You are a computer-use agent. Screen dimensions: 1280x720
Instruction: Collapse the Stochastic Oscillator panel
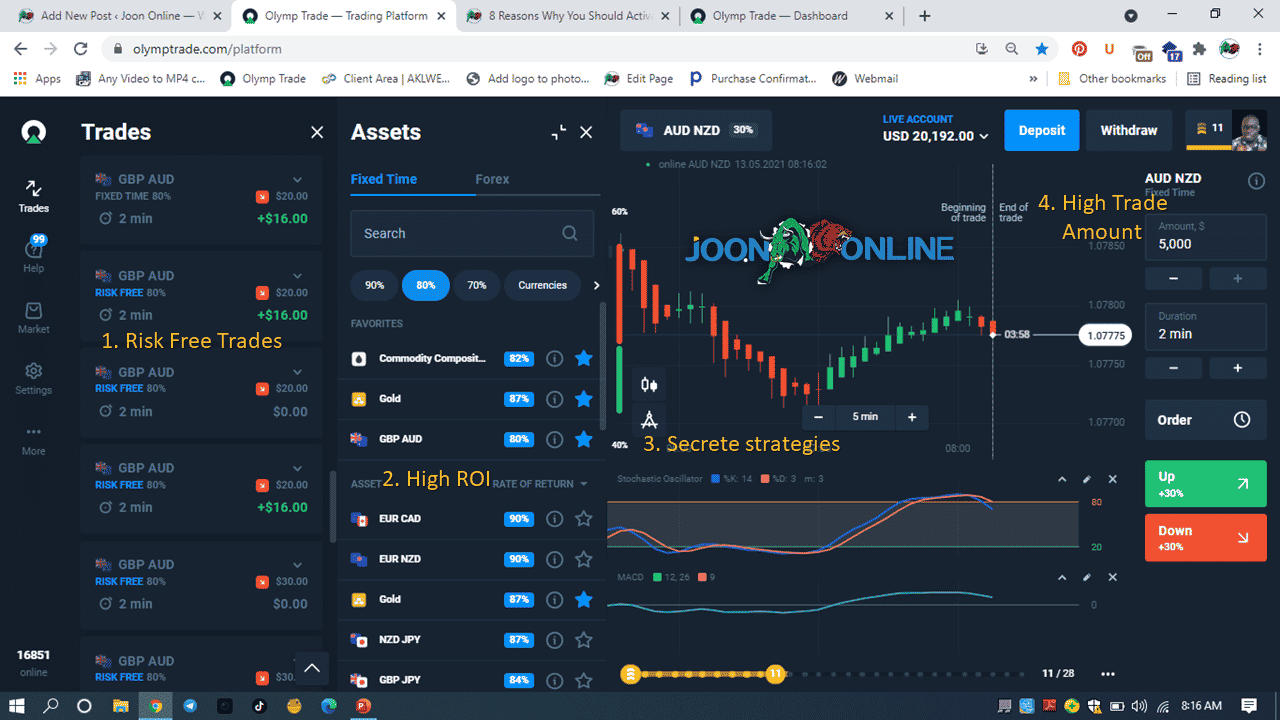point(1062,479)
